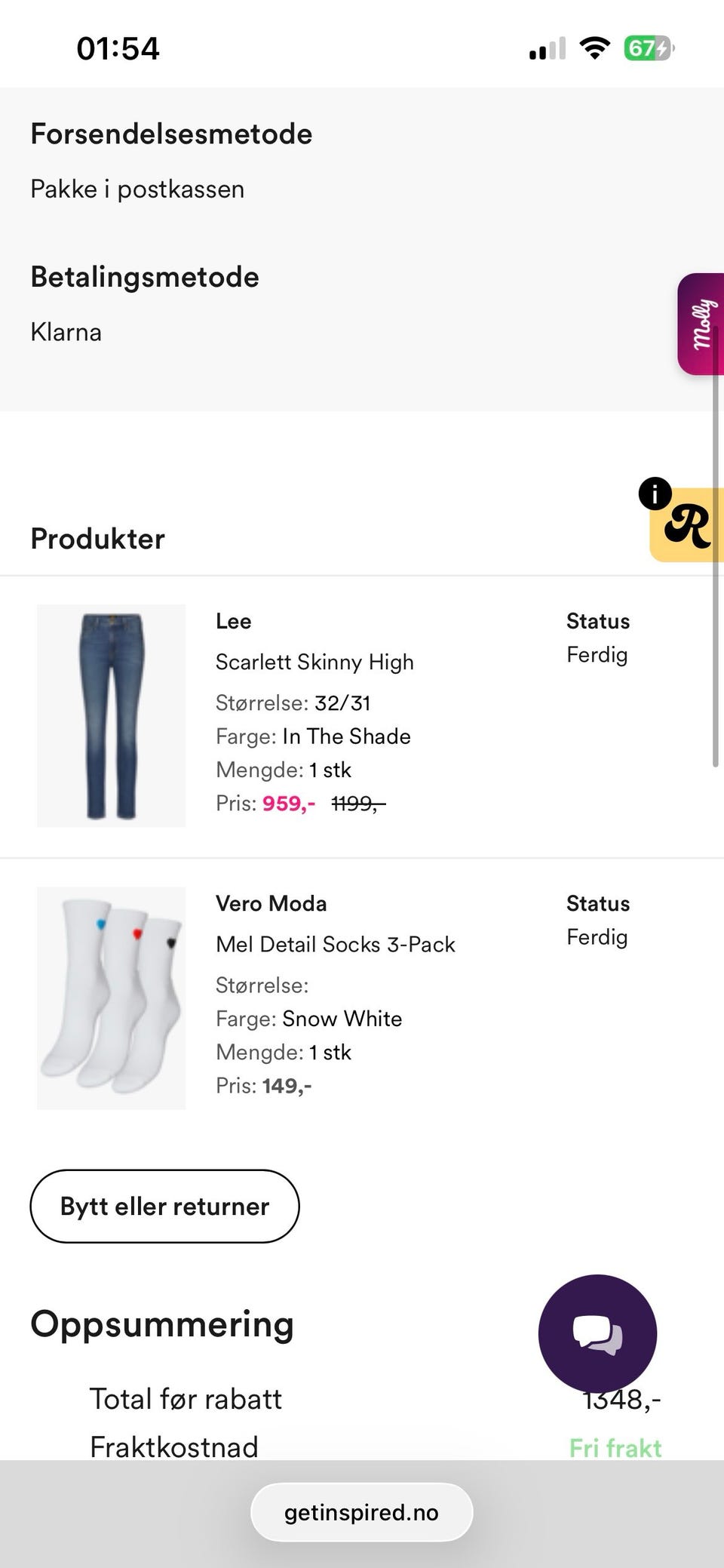The width and height of the screenshot is (724, 1568).
Task: Open Scarlett Skinny High product name
Action: pyautogui.click(x=314, y=662)
